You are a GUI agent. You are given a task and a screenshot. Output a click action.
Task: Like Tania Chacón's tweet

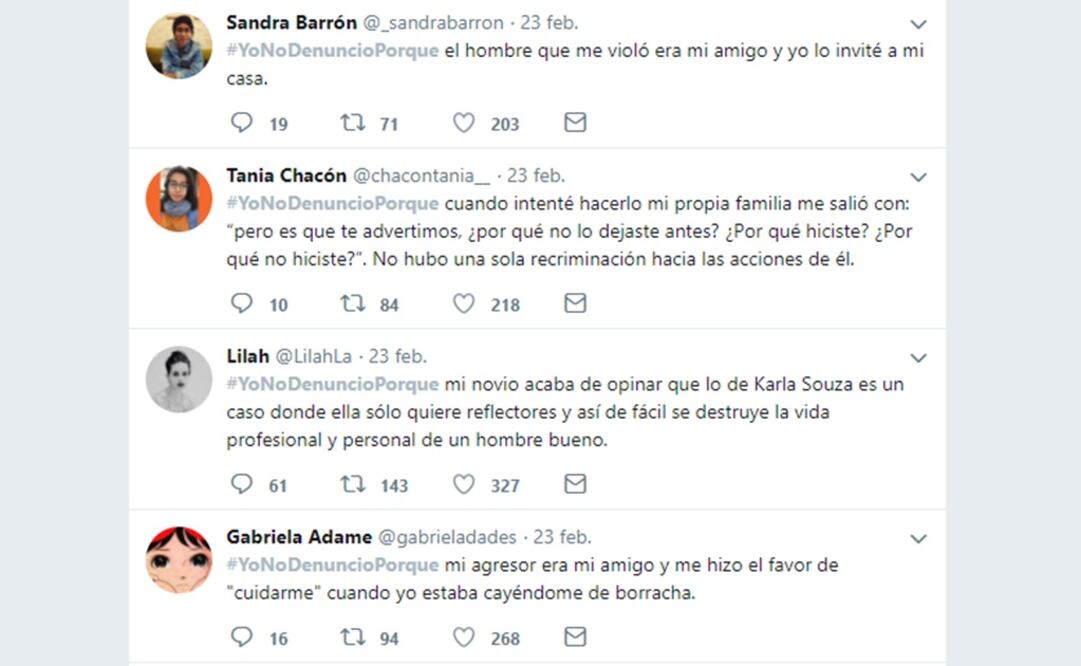(463, 303)
